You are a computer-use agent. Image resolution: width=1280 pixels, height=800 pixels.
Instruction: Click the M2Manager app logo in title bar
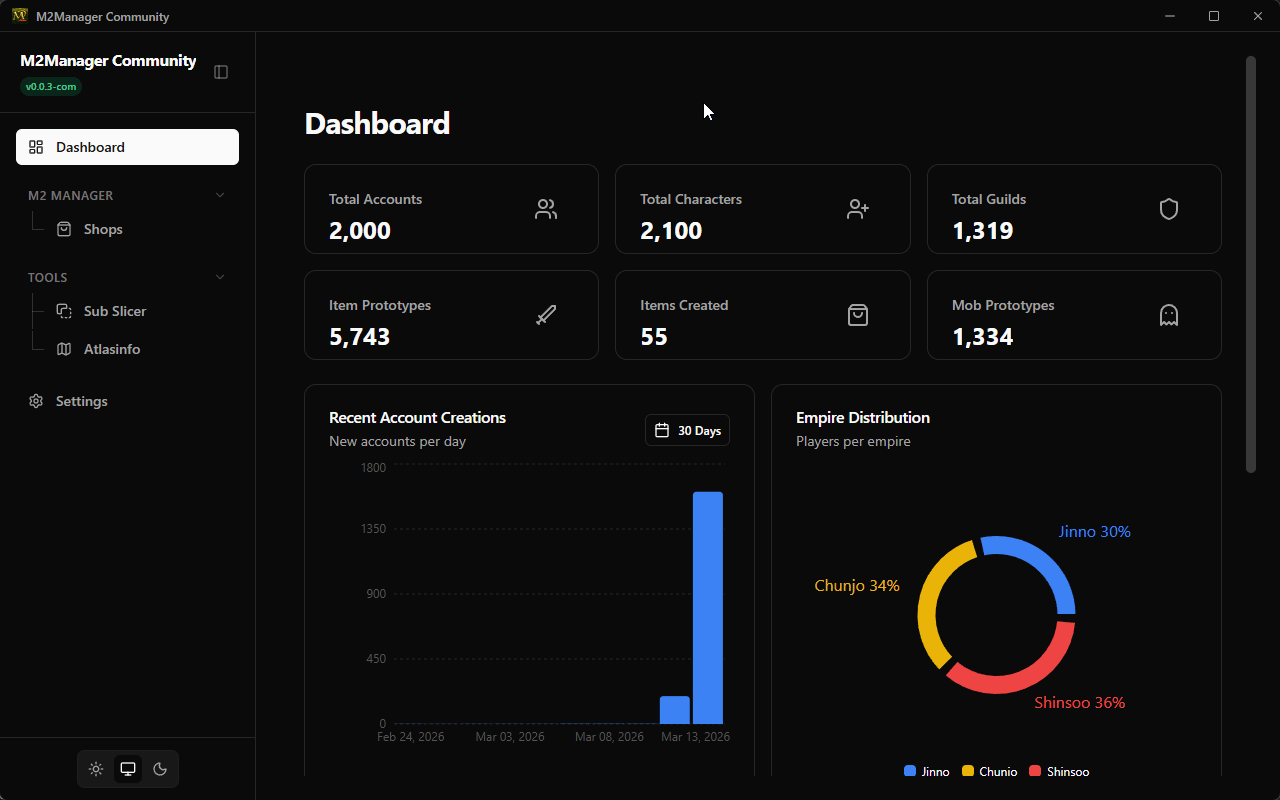(x=19, y=16)
